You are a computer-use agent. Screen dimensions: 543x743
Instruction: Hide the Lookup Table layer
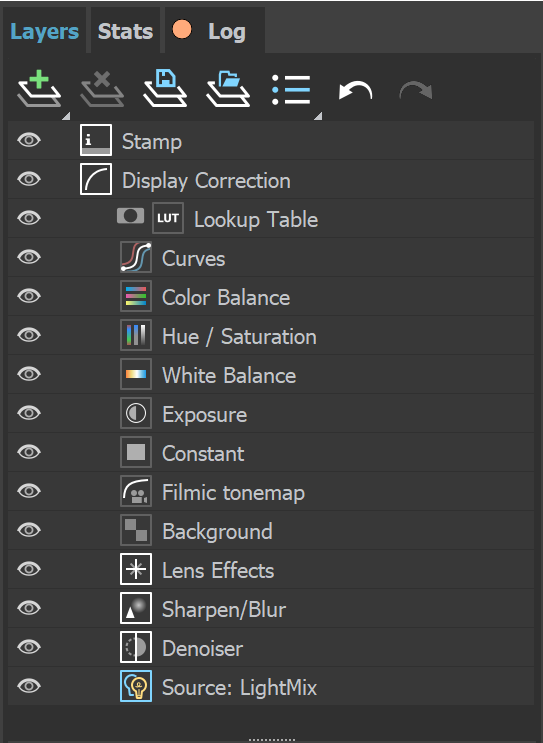[29, 218]
